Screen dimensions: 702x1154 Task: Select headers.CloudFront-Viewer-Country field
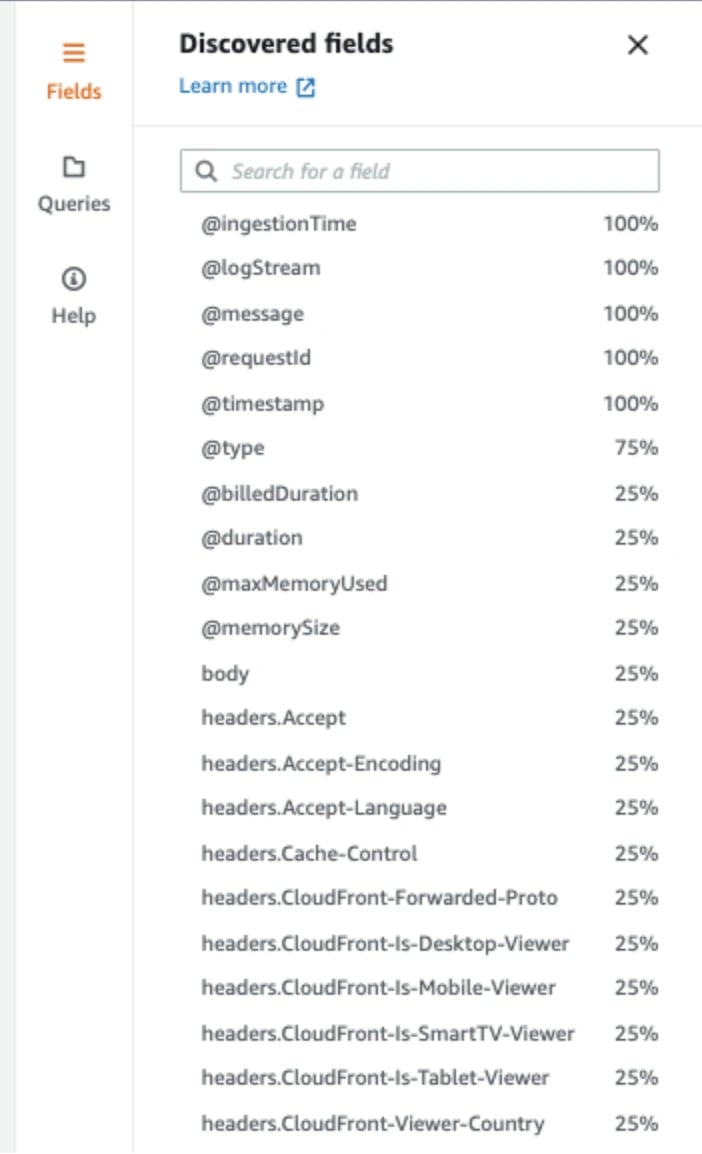(372, 1124)
